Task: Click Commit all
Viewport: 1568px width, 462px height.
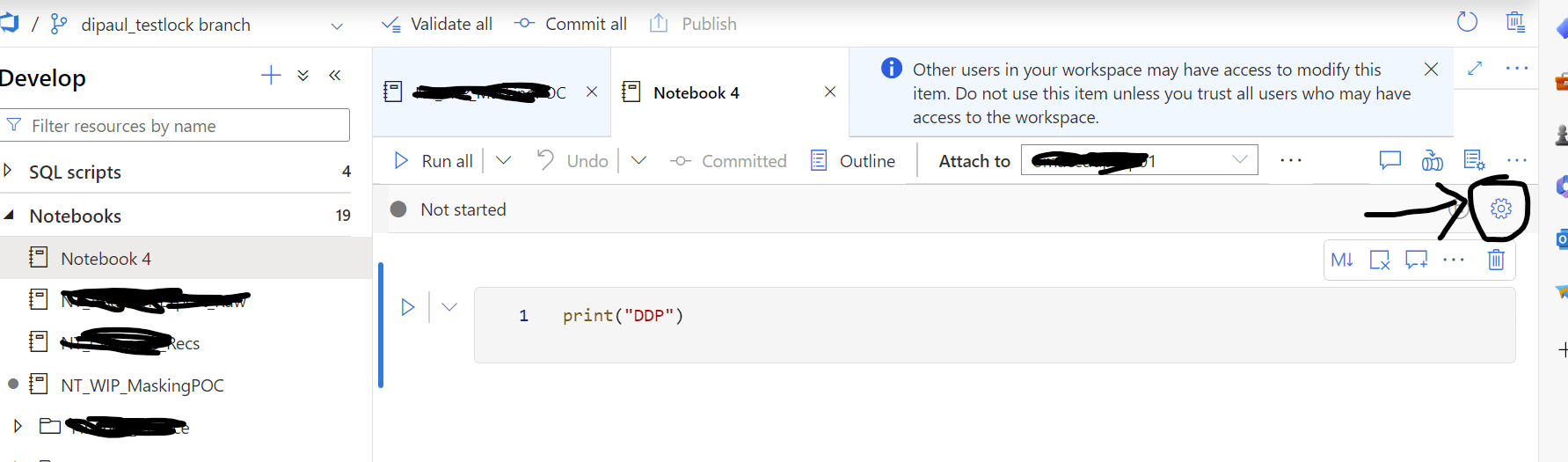Action: pyautogui.click(x=571, y=24)
